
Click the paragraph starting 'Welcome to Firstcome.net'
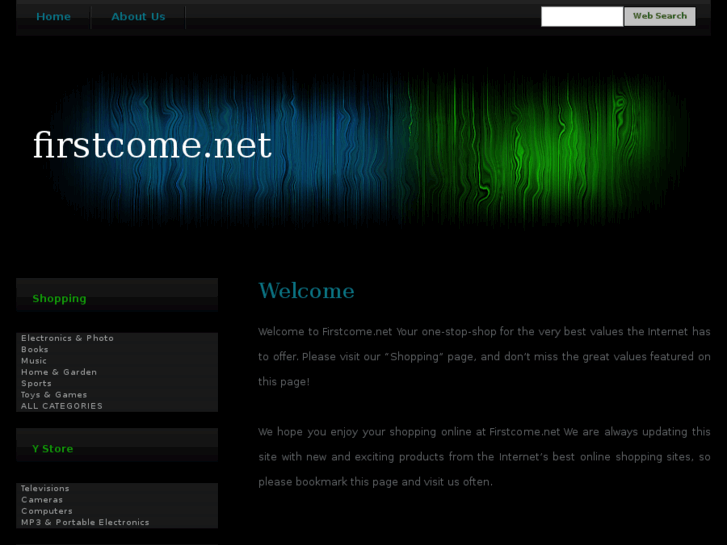[x=484, y=357]
